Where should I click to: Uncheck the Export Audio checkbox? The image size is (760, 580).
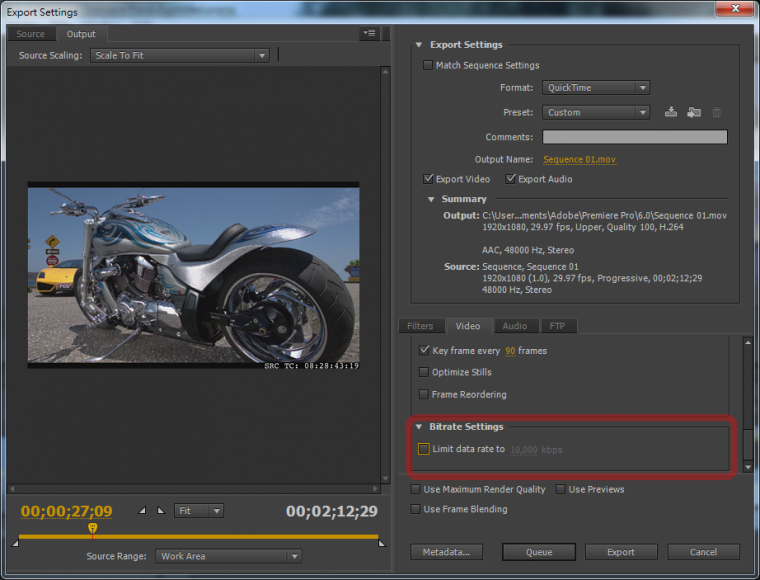coord(511,179)
